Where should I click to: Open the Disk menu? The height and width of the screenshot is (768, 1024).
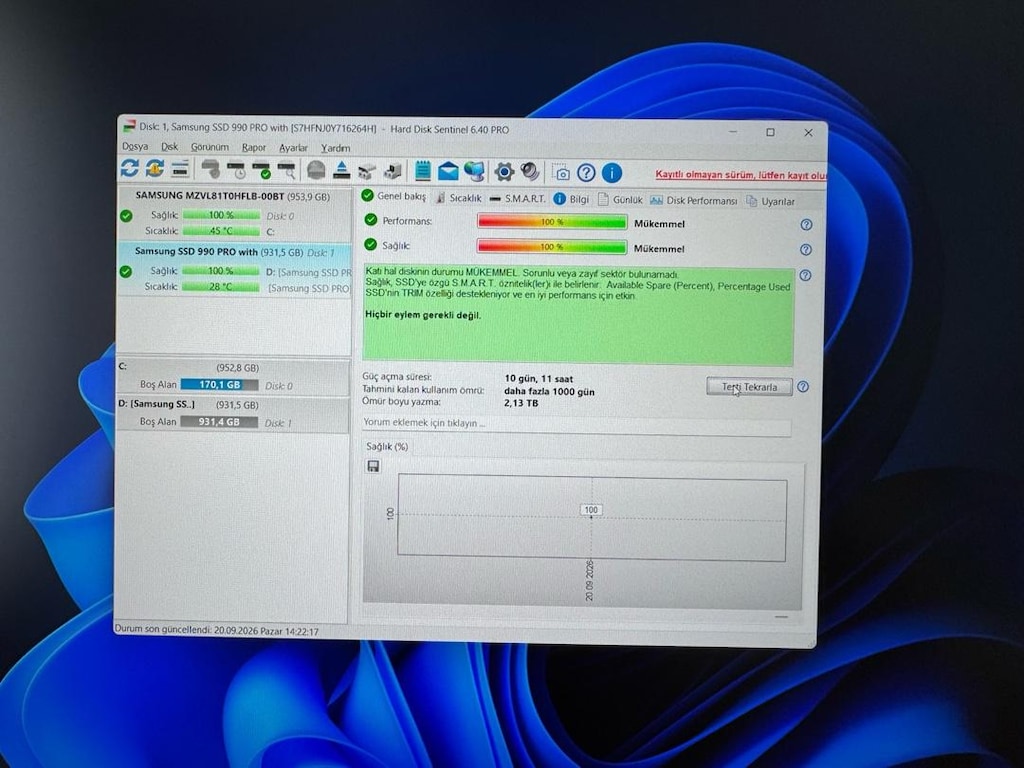(x=170, y=147)
